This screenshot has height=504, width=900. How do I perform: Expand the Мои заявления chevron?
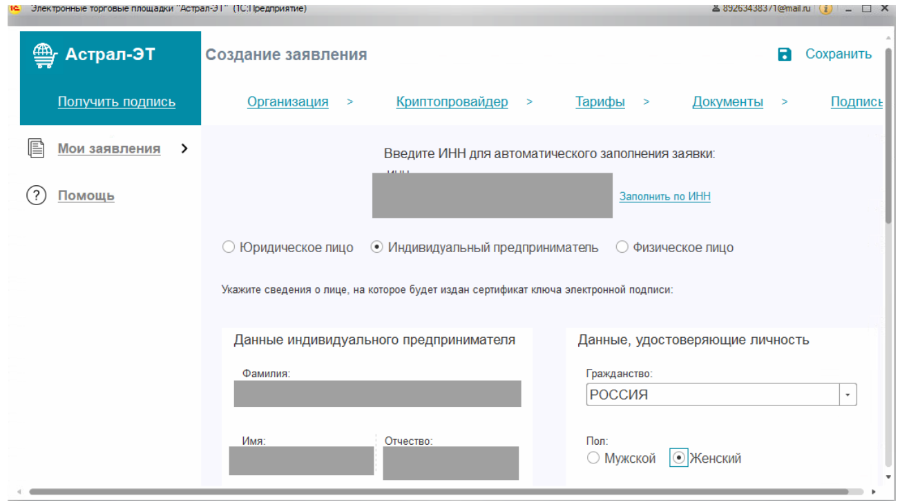pos(184,149)
